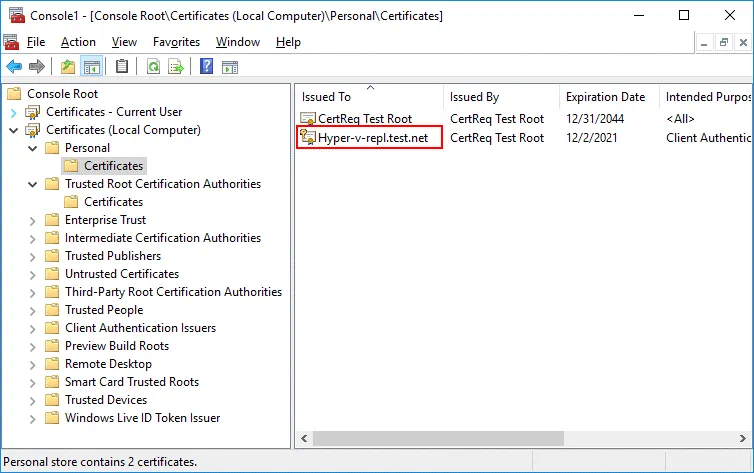Click the Forward arrow in toolbar
This screenshot has height=473, width=754.
pos(37,67)
